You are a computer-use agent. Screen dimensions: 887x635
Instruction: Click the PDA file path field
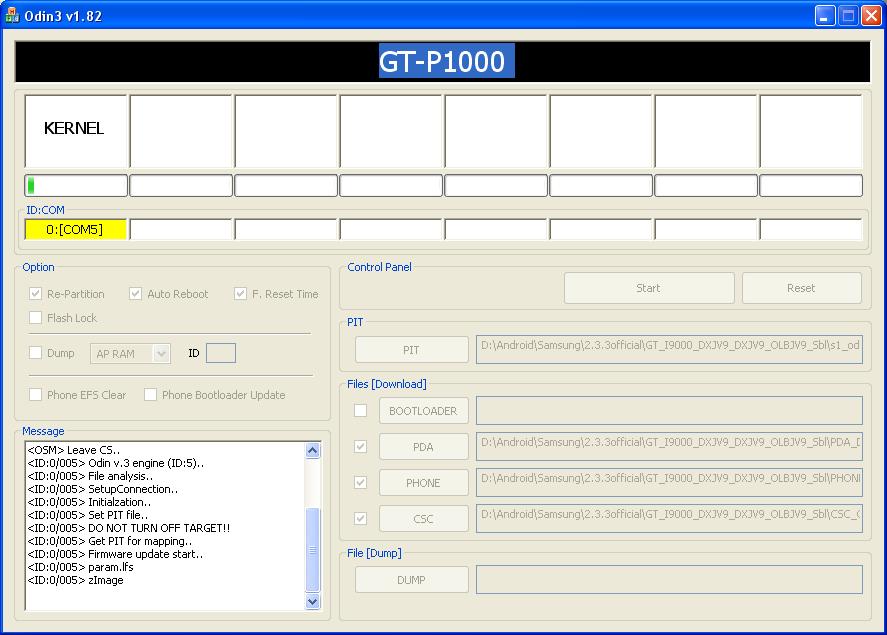(x=669, y=447)
